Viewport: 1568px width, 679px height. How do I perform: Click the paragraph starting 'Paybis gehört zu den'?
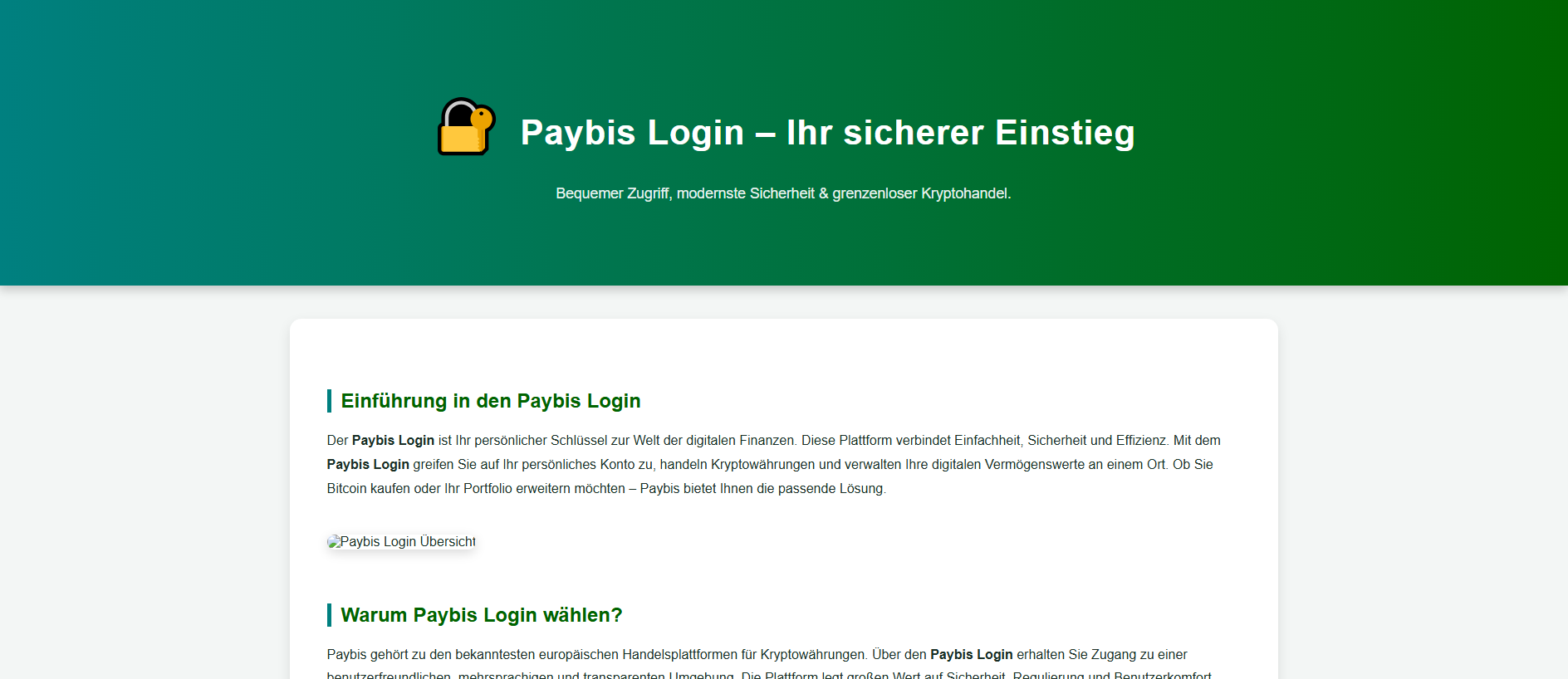coord(769,665)
